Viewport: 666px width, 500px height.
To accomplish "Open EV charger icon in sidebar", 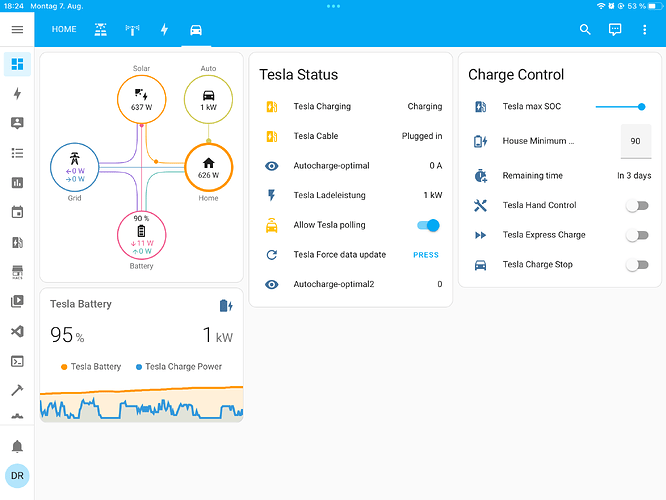I will coord(17,242).
